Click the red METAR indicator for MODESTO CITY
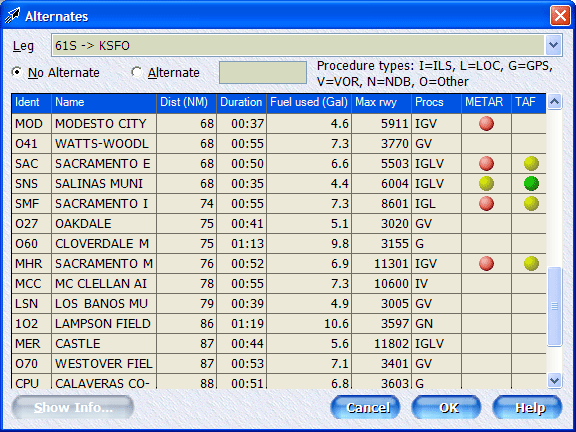Image resolution: width=576 pixels, height=432 pixels. (486, 123)
